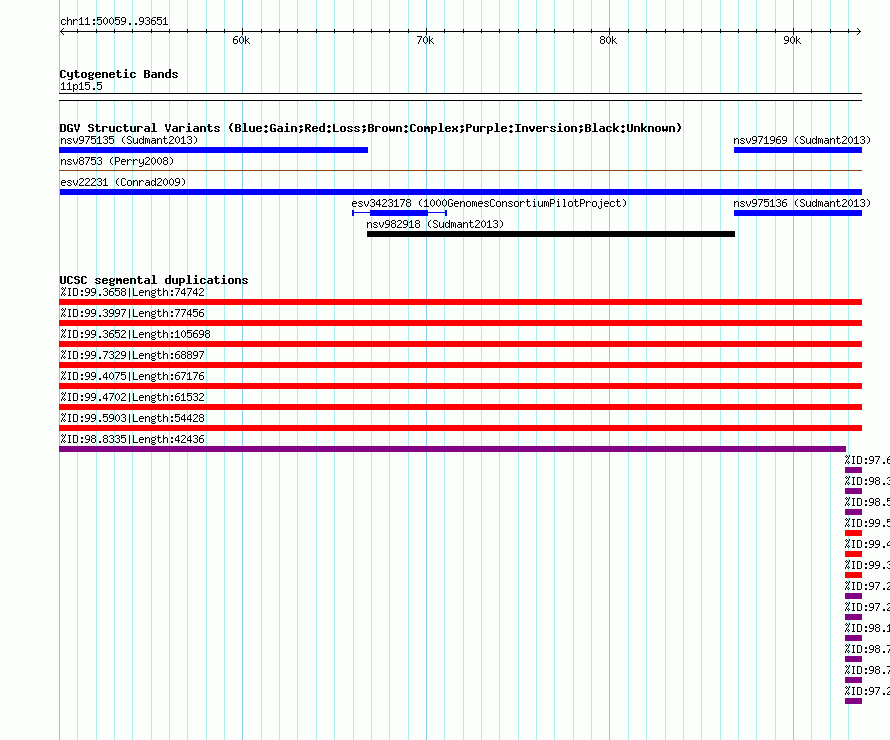Select the red bar under Length:67176
890x740 pixels.
[x=460, y=386]
